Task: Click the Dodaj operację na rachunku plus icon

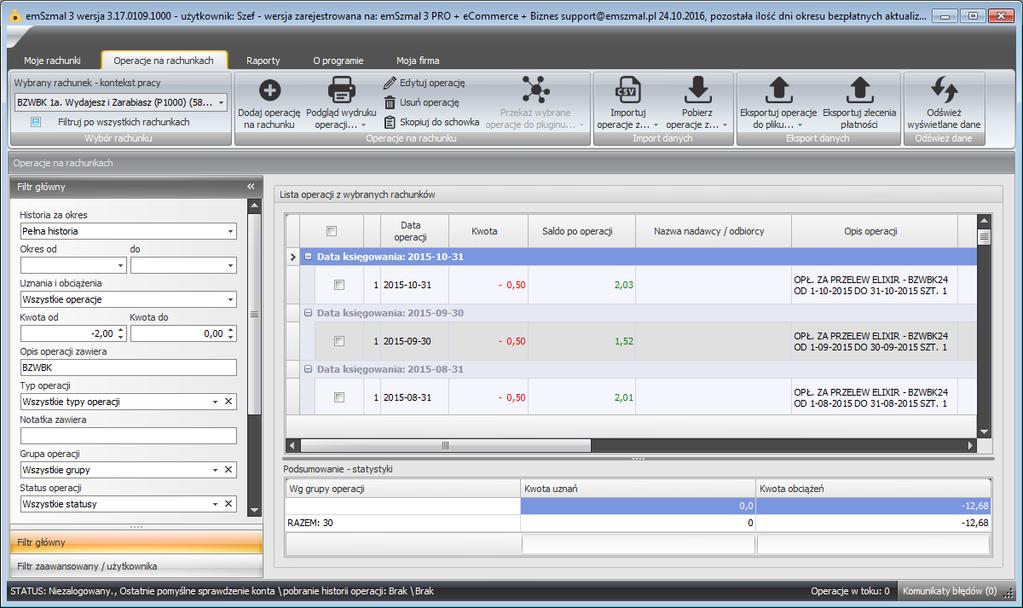Action: pyautogui.click(x=269, y=90)
